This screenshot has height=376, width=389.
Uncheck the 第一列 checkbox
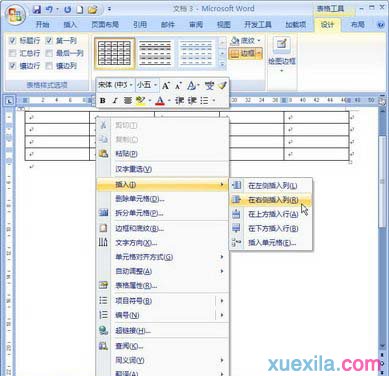[x=49, y=41]
